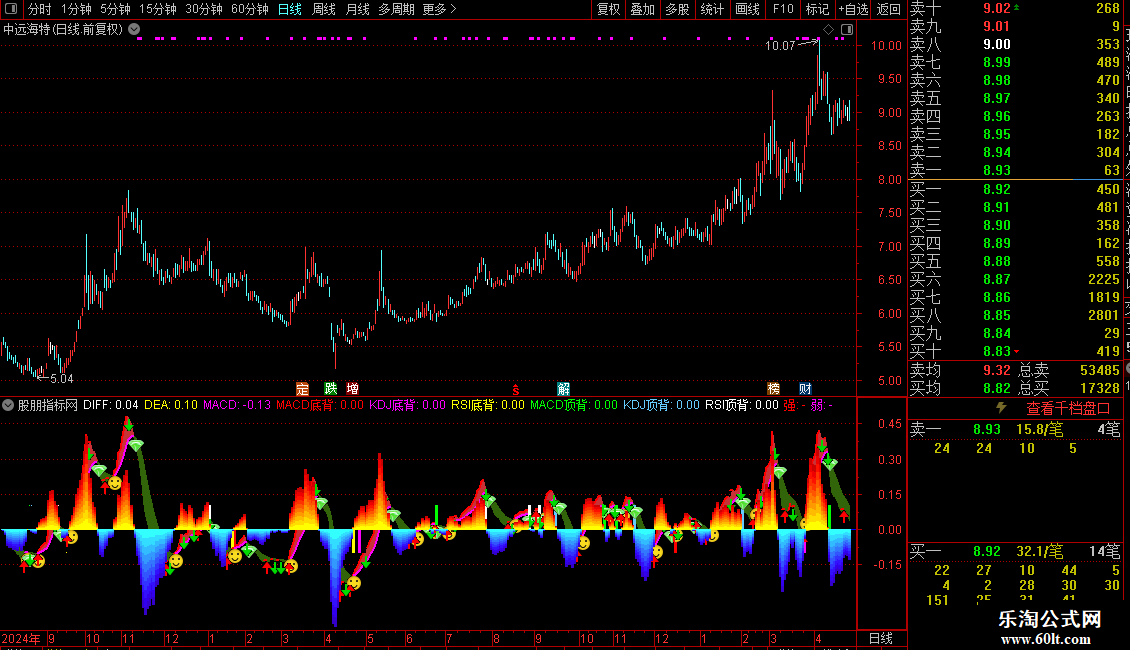This screenshot has width=1130, height=650.
Task: Click the 买六 volume 2225
Action: pyautogui.click(x=1104, y=279)
